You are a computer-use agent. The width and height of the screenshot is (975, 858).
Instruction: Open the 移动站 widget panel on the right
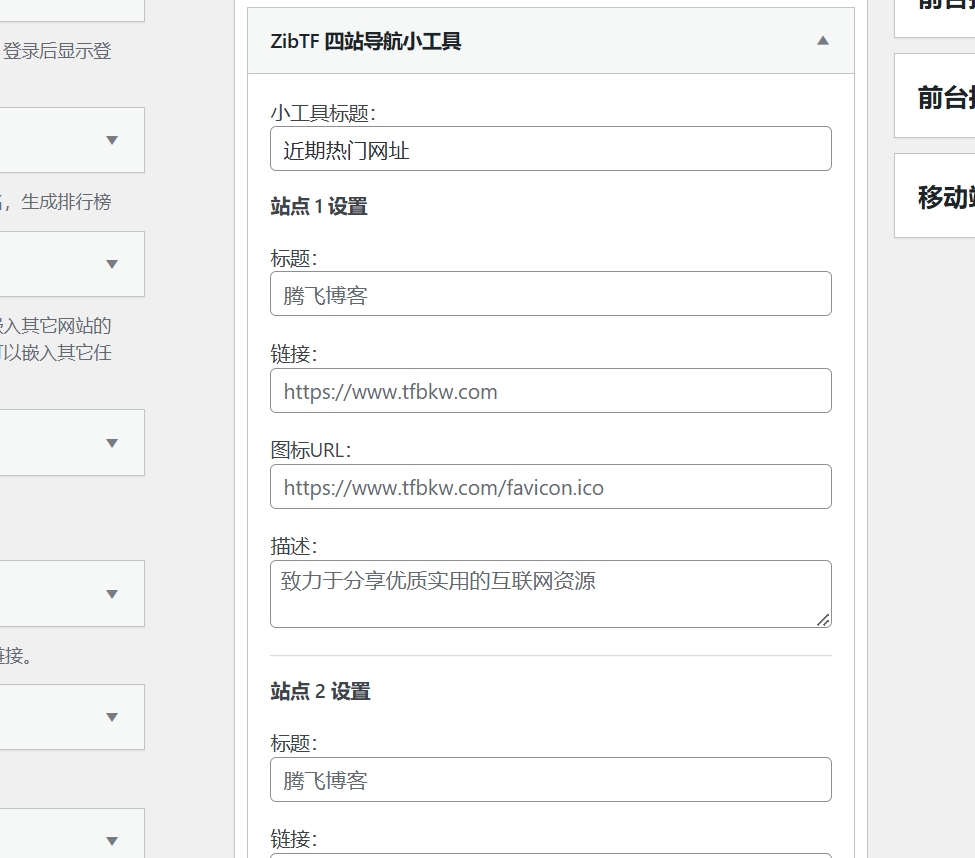[x=932, y=196]
